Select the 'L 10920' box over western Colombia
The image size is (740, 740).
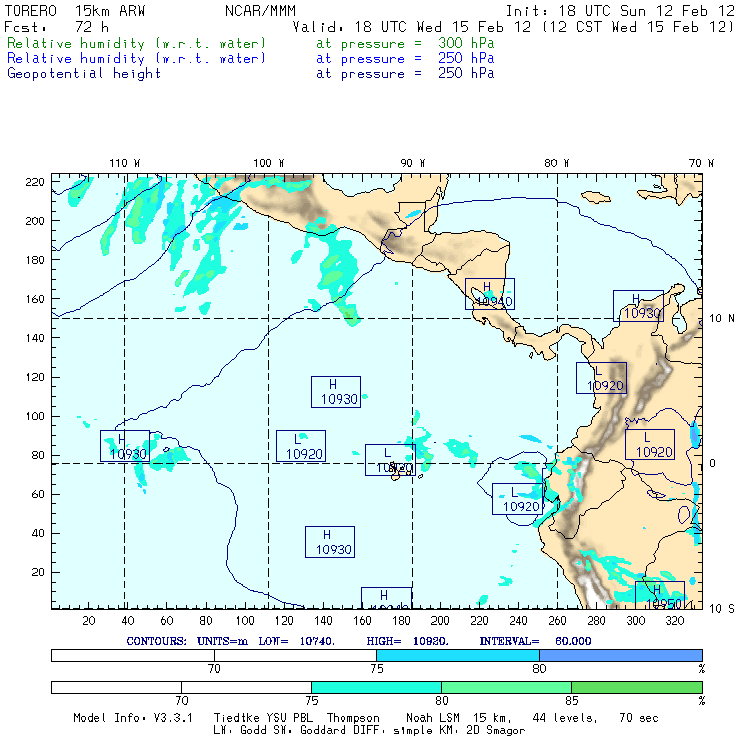point(601,378)
